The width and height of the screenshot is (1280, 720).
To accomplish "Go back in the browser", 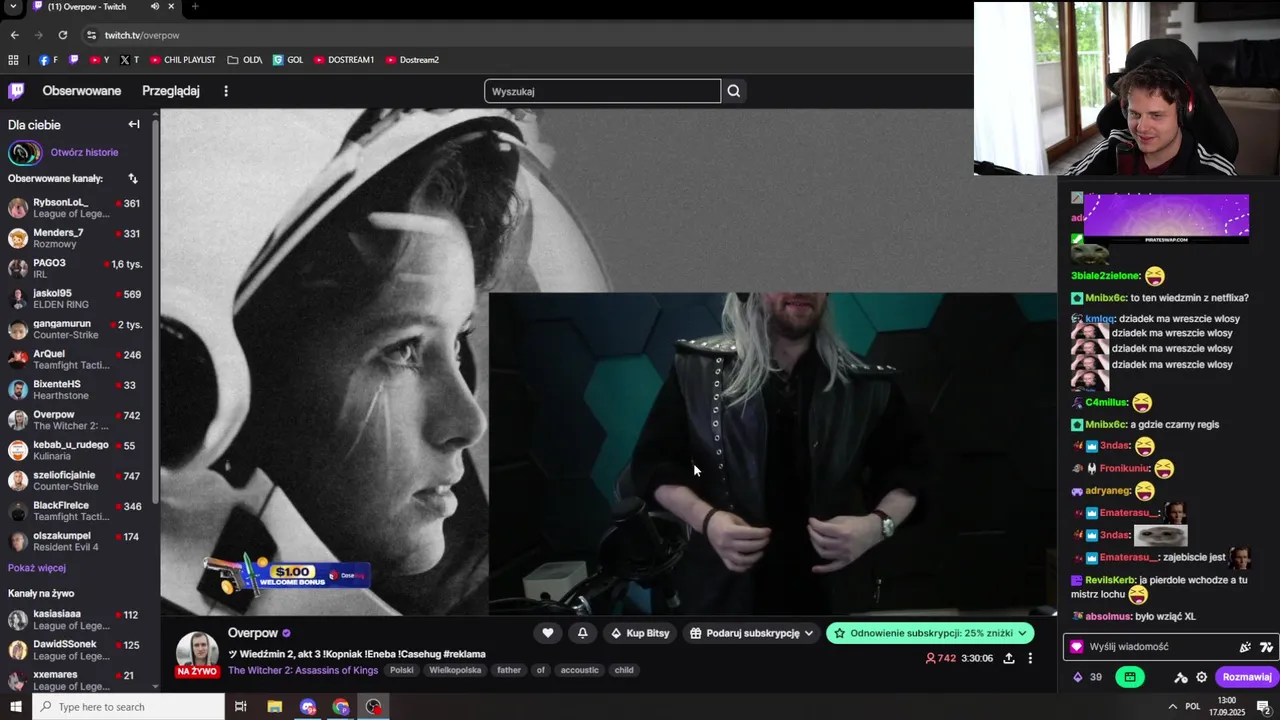I will tap(15, 35).
